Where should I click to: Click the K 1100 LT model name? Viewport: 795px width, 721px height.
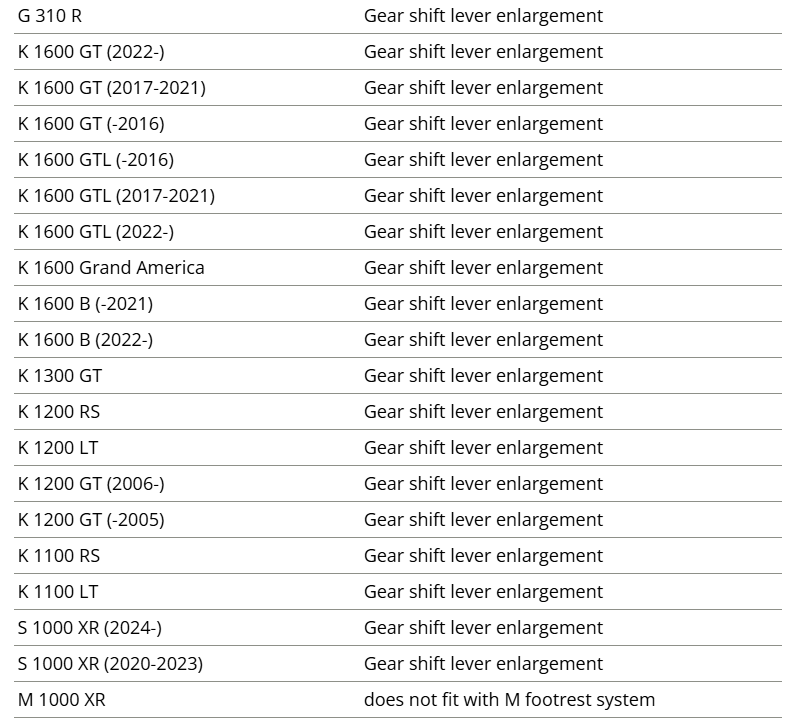coord(58,592)
